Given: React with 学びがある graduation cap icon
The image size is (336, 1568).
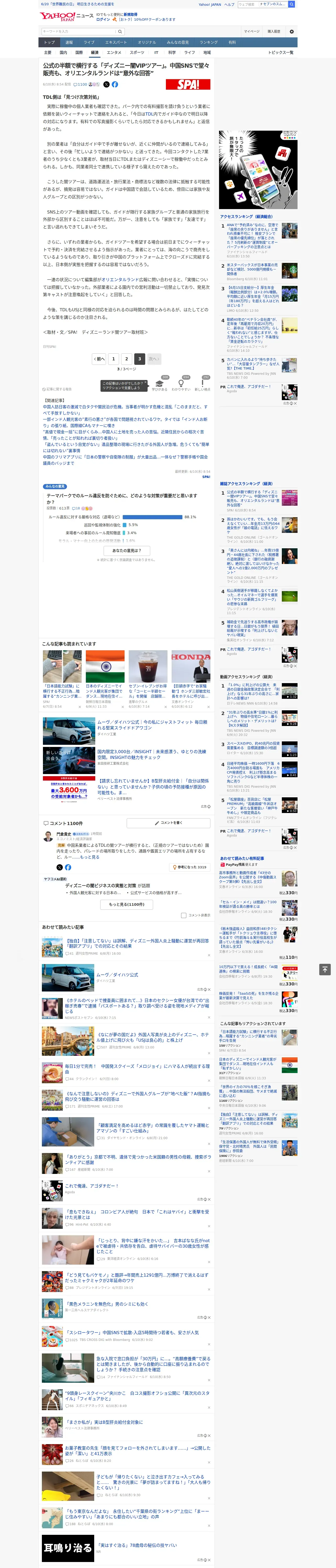Looking at the screenshot, I should coord(160,383).
